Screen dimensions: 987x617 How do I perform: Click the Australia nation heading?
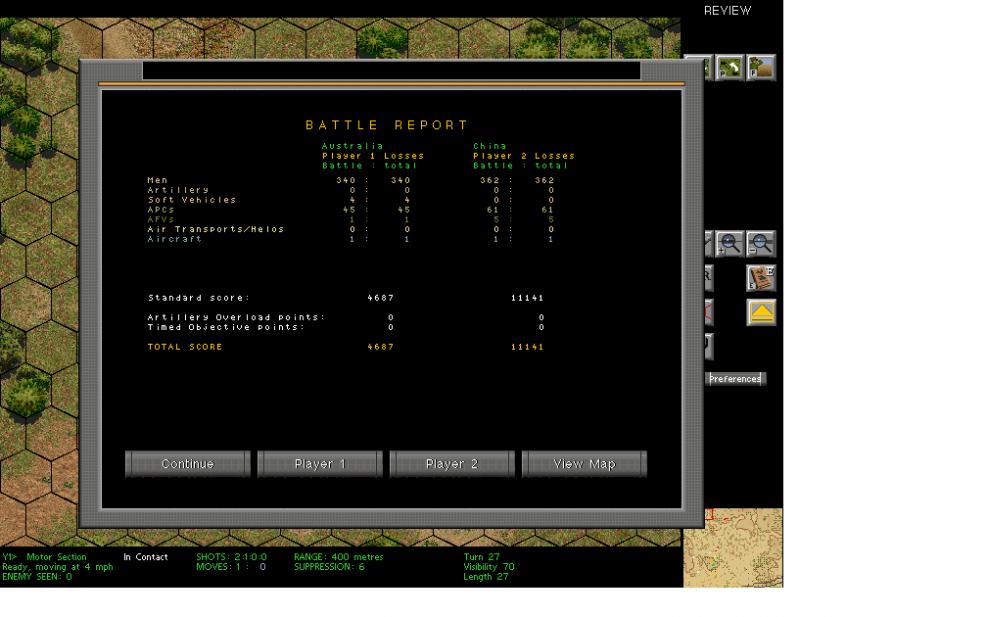pyautogui.click(x=352, y=146)
